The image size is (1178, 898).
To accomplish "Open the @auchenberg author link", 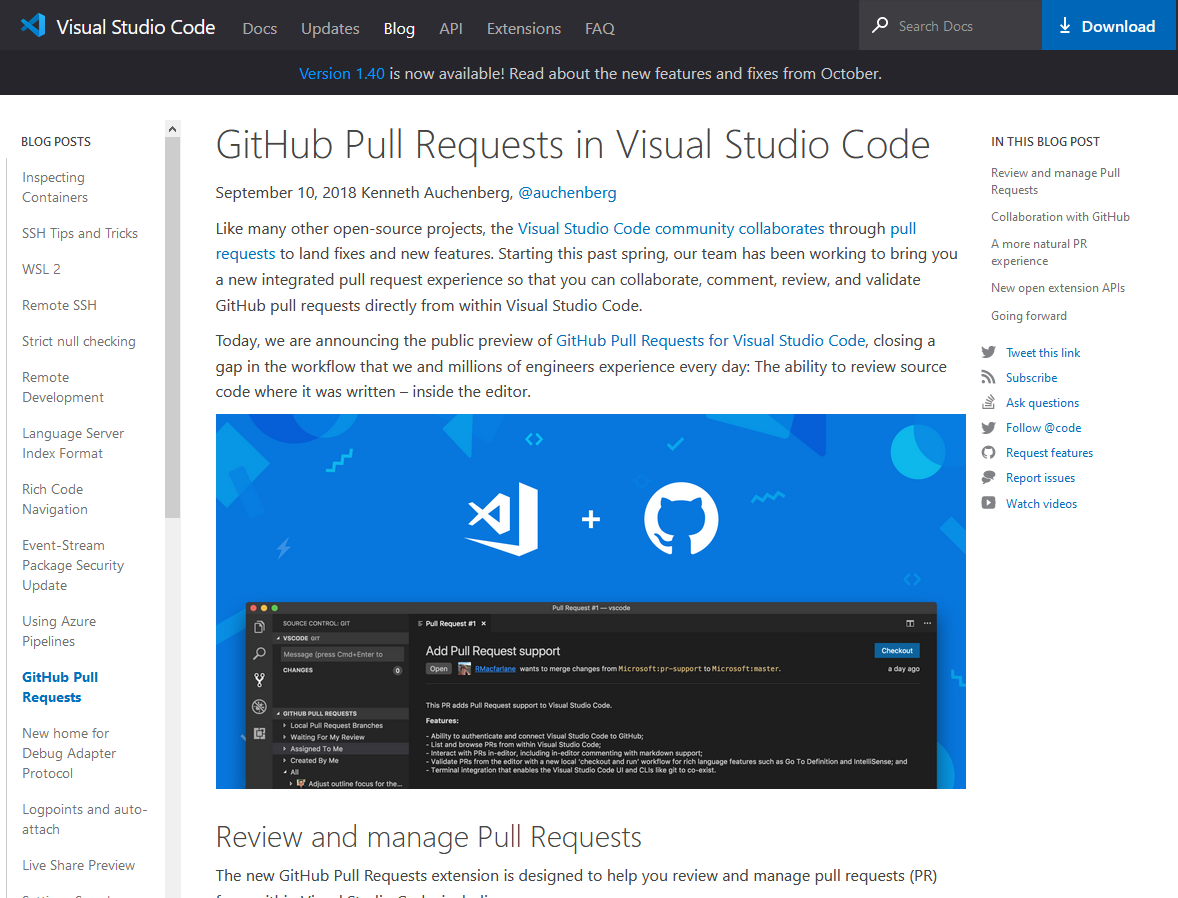I will (x=567, y=193).
